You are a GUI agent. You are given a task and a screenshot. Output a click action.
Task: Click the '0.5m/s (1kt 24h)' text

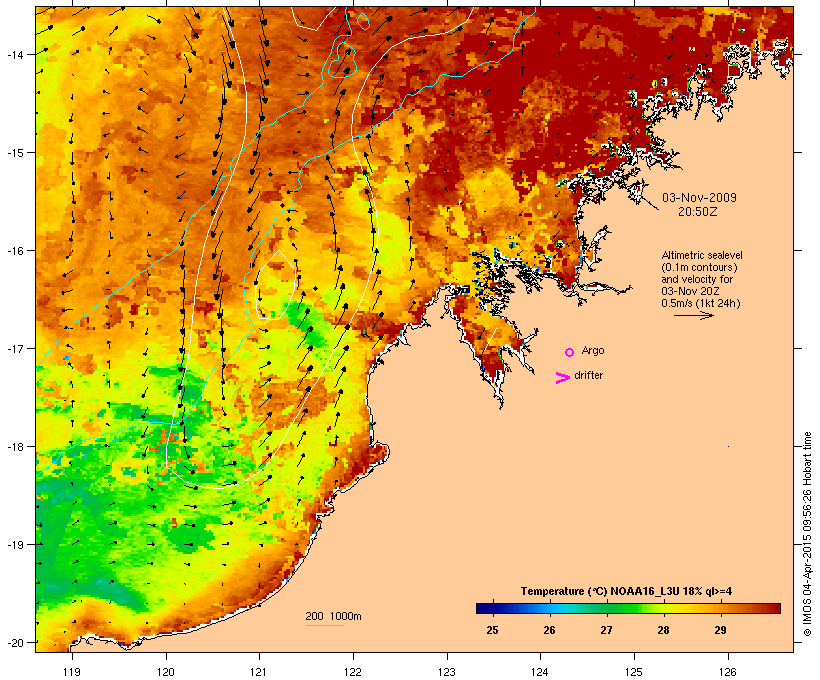click(x=701, y=303)
